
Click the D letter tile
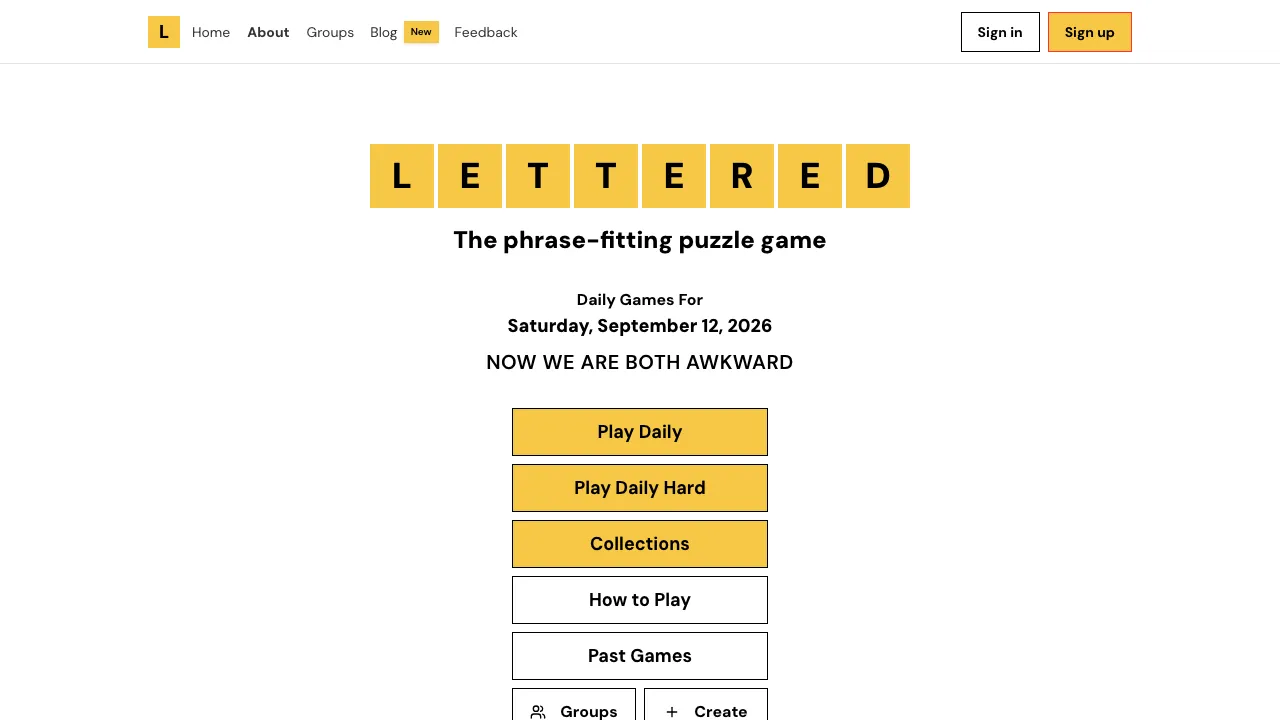click(878, 176)
